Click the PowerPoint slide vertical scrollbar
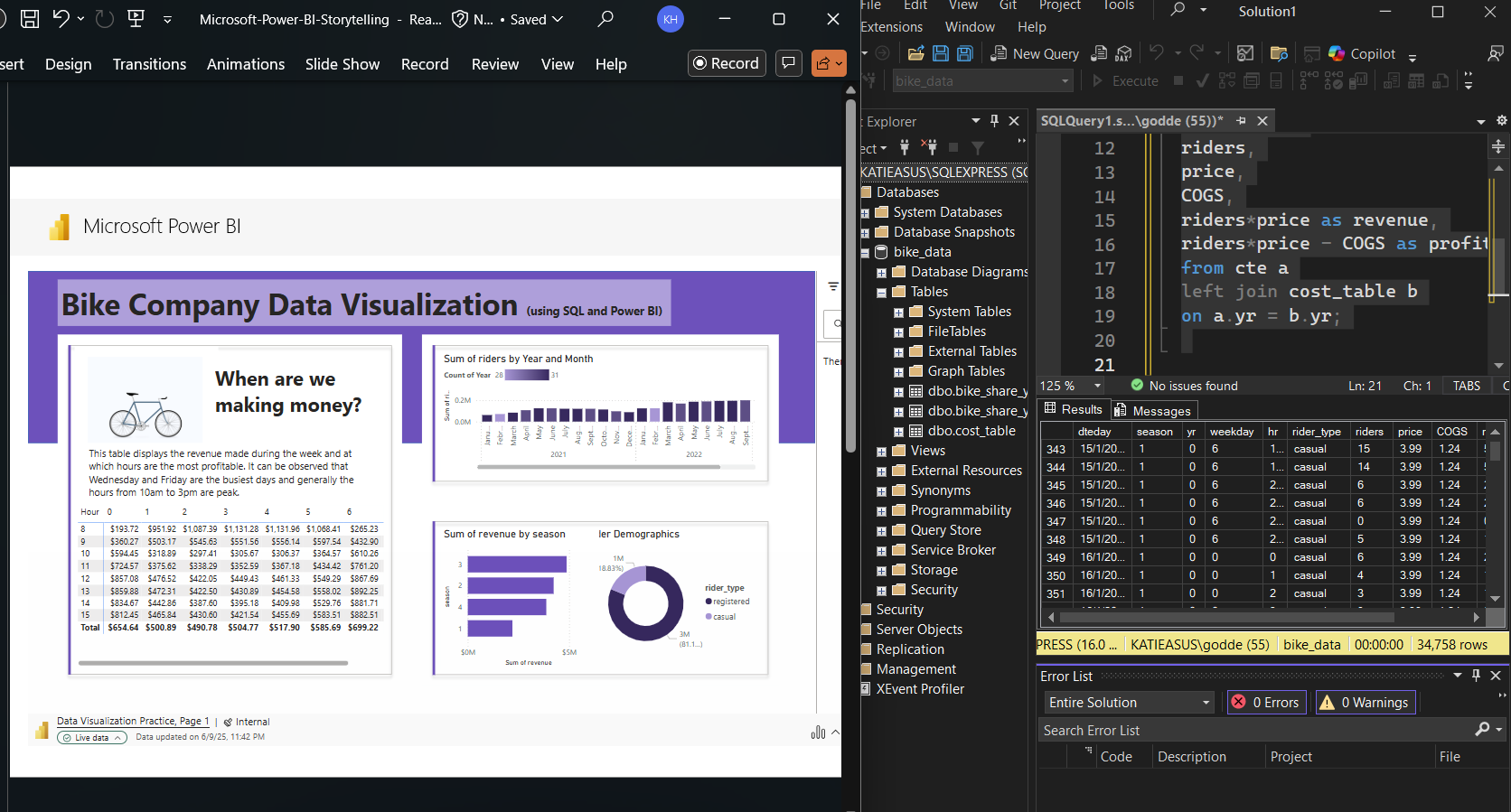The image size is (1511, 812). (x=850, y=275)
